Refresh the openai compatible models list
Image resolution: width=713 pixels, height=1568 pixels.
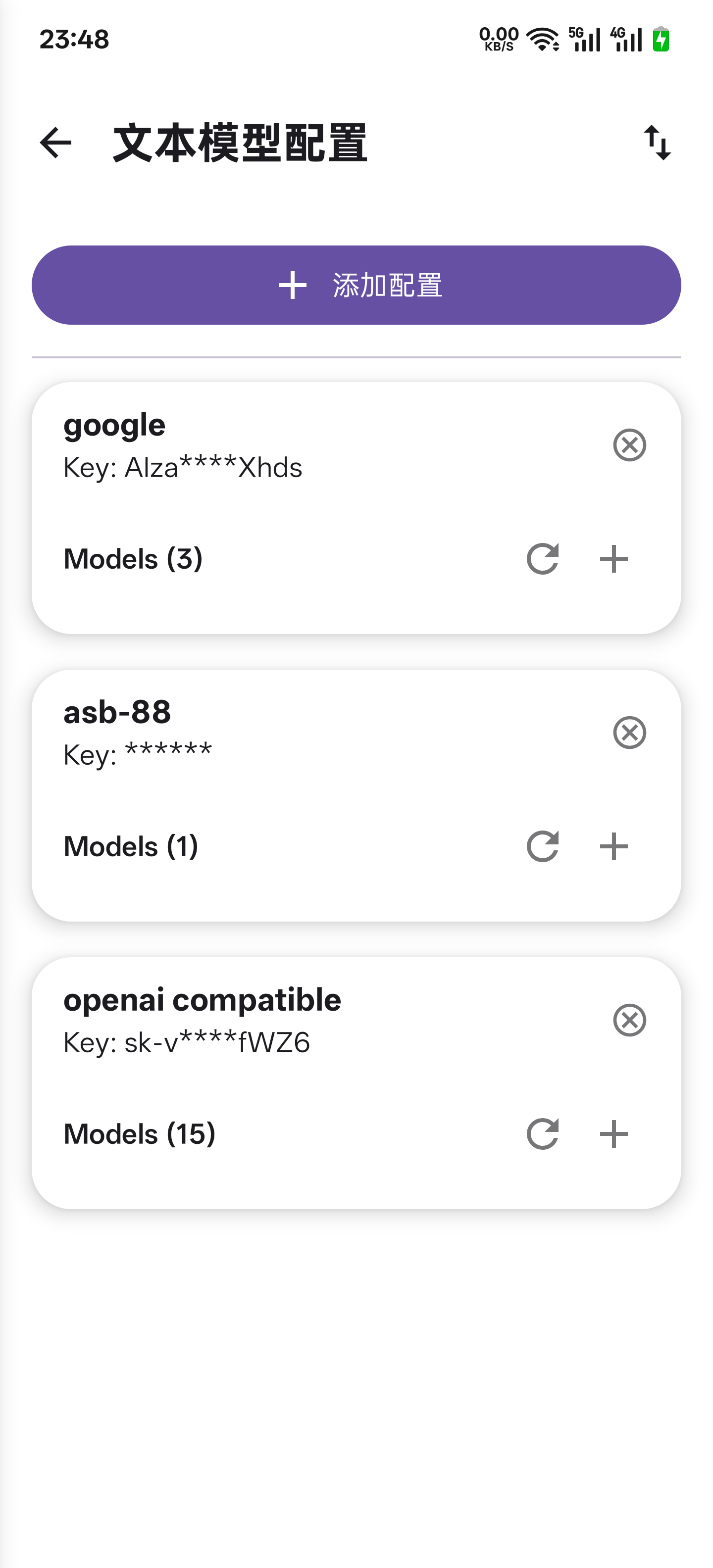pos(542,1134)
